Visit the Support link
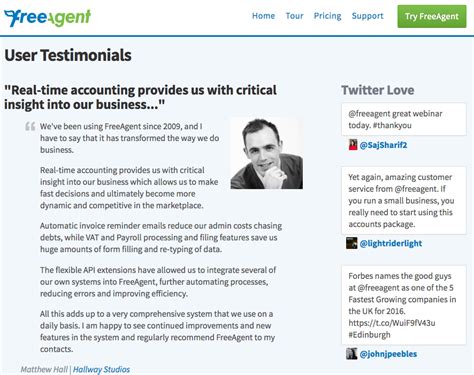The width and height of the screenshot is (474, 375). 367,16
